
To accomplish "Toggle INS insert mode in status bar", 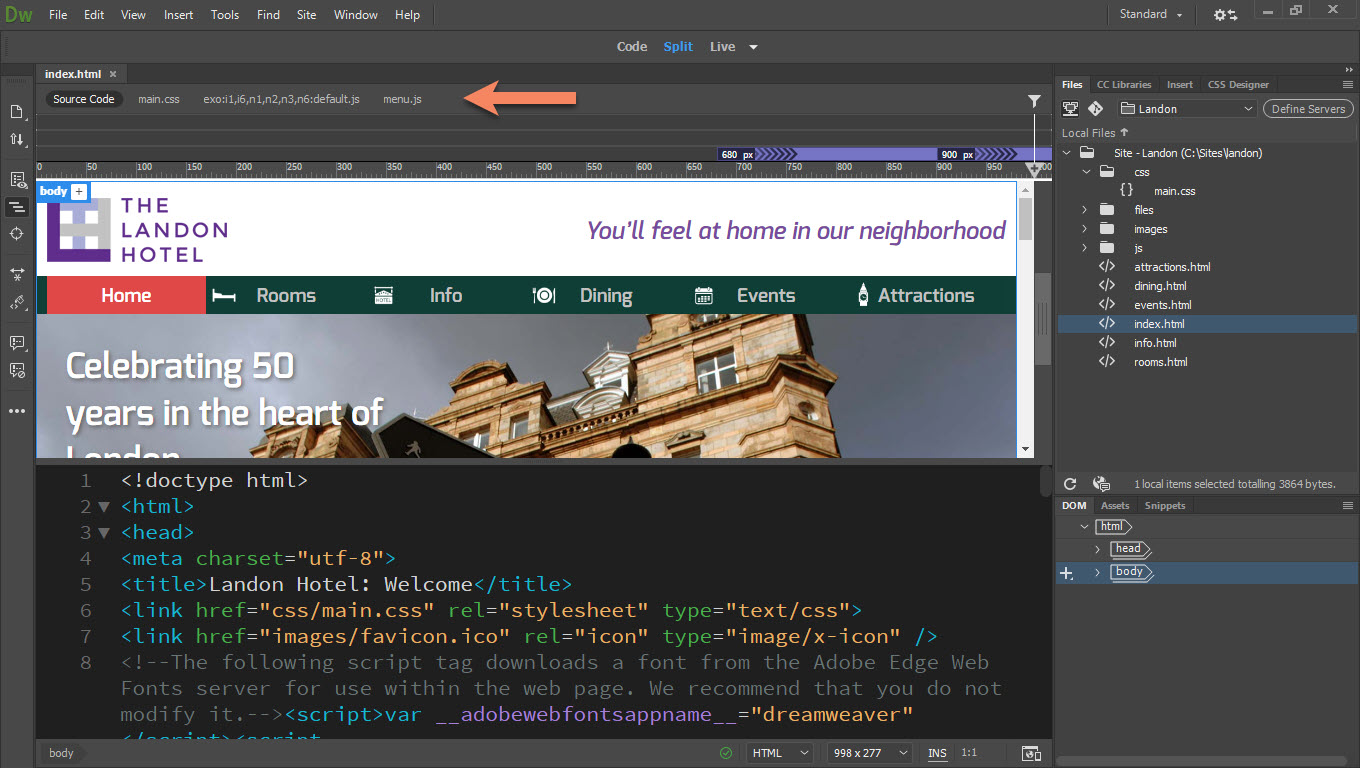I will click(937, 753).
